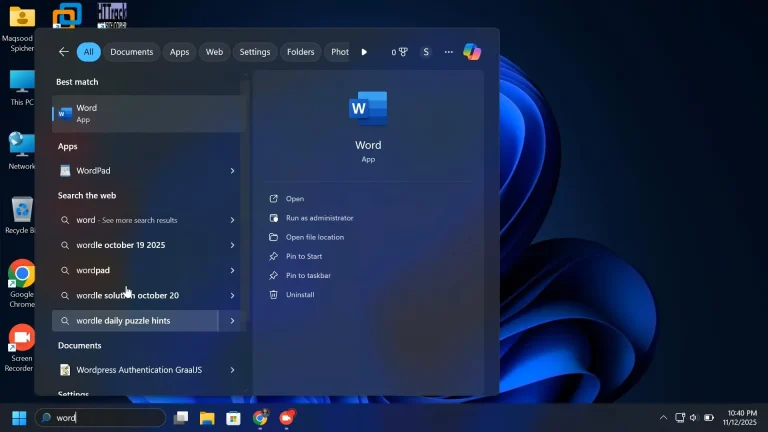Viewport: 768px width, 432px height.
Task: Click the back arrow in search panel
Action: click(x=64, y=52)
